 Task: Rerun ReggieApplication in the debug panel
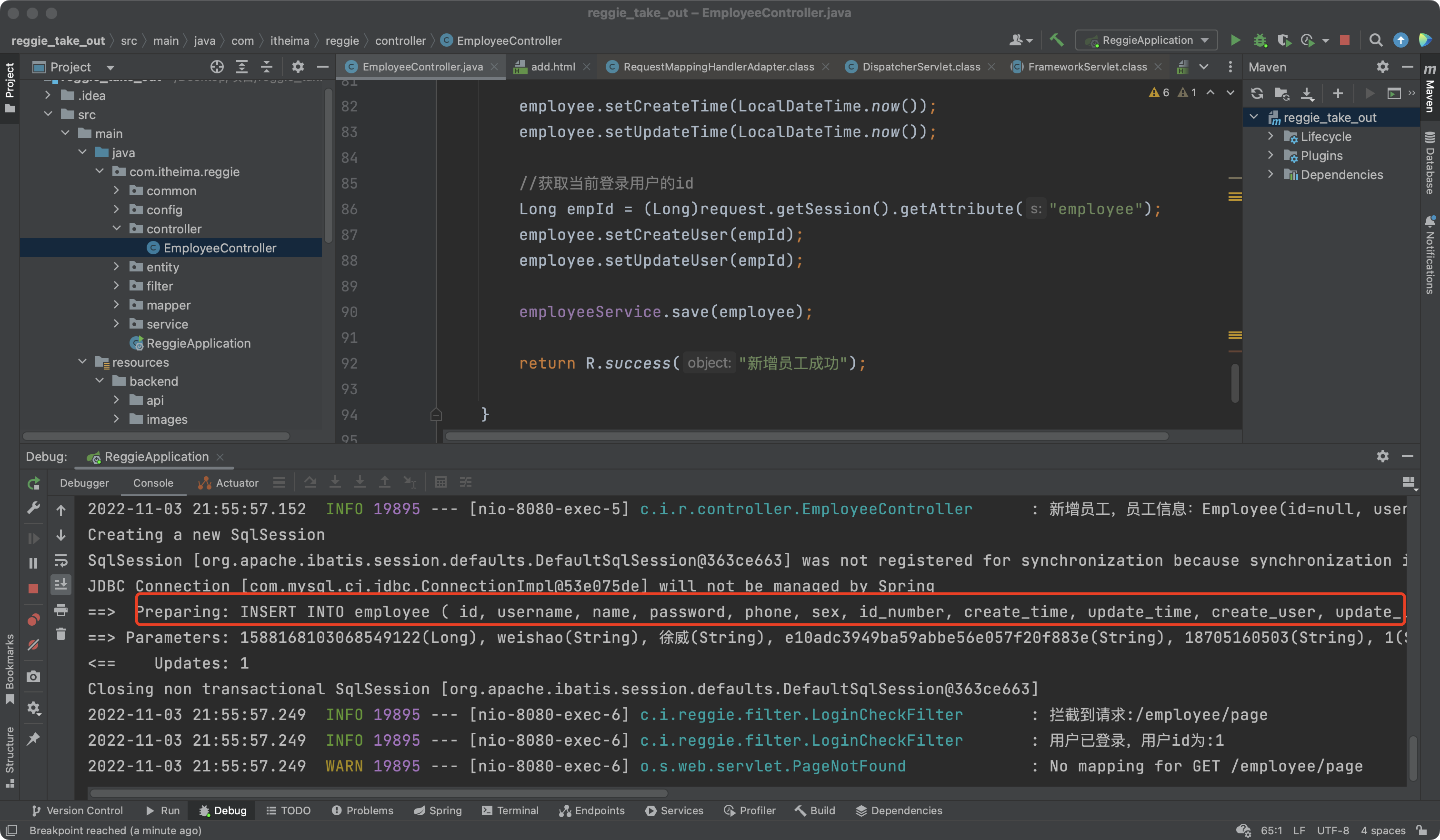click(x=34, y=483)
